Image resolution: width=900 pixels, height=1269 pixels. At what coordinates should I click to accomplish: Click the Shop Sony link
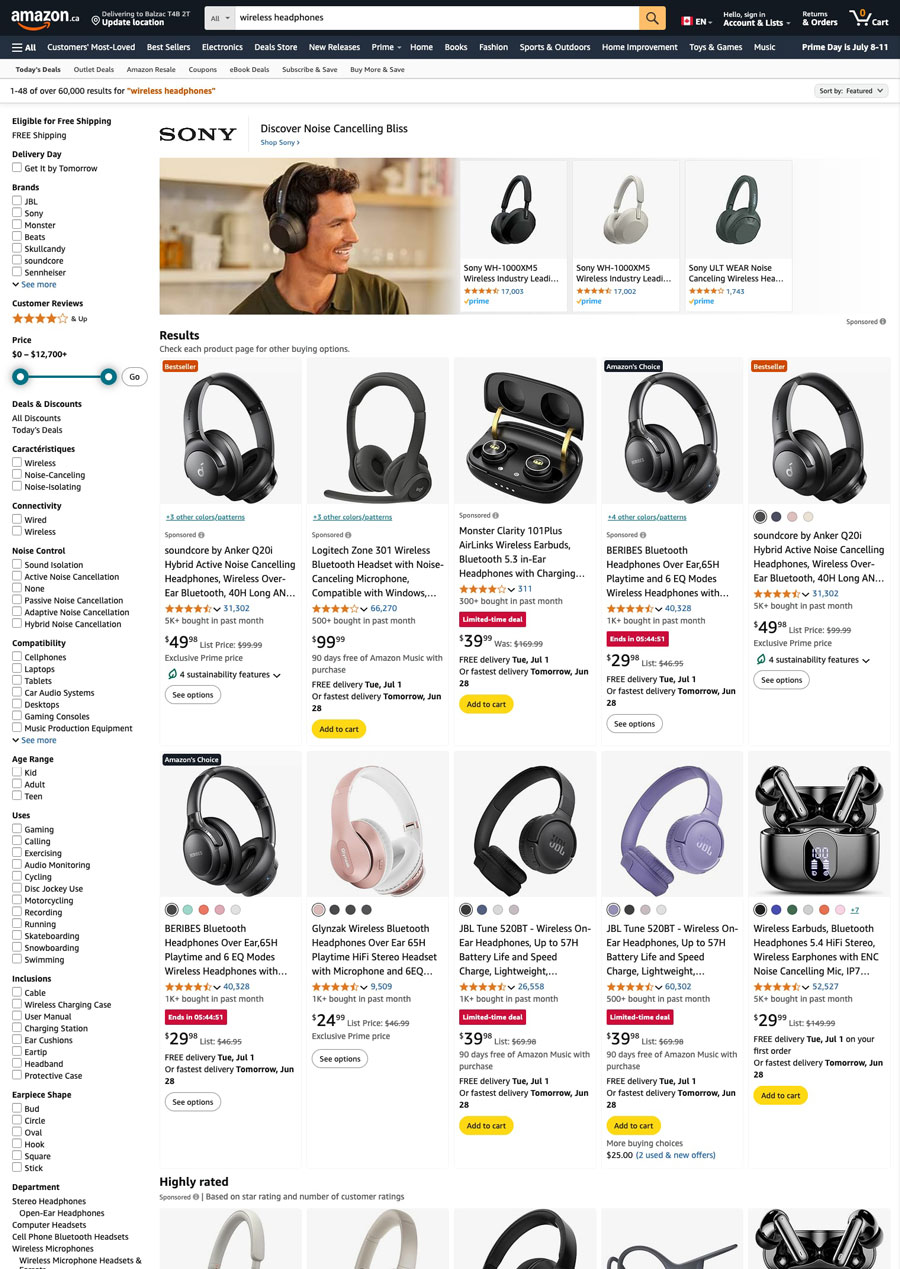tap(280, 143)
